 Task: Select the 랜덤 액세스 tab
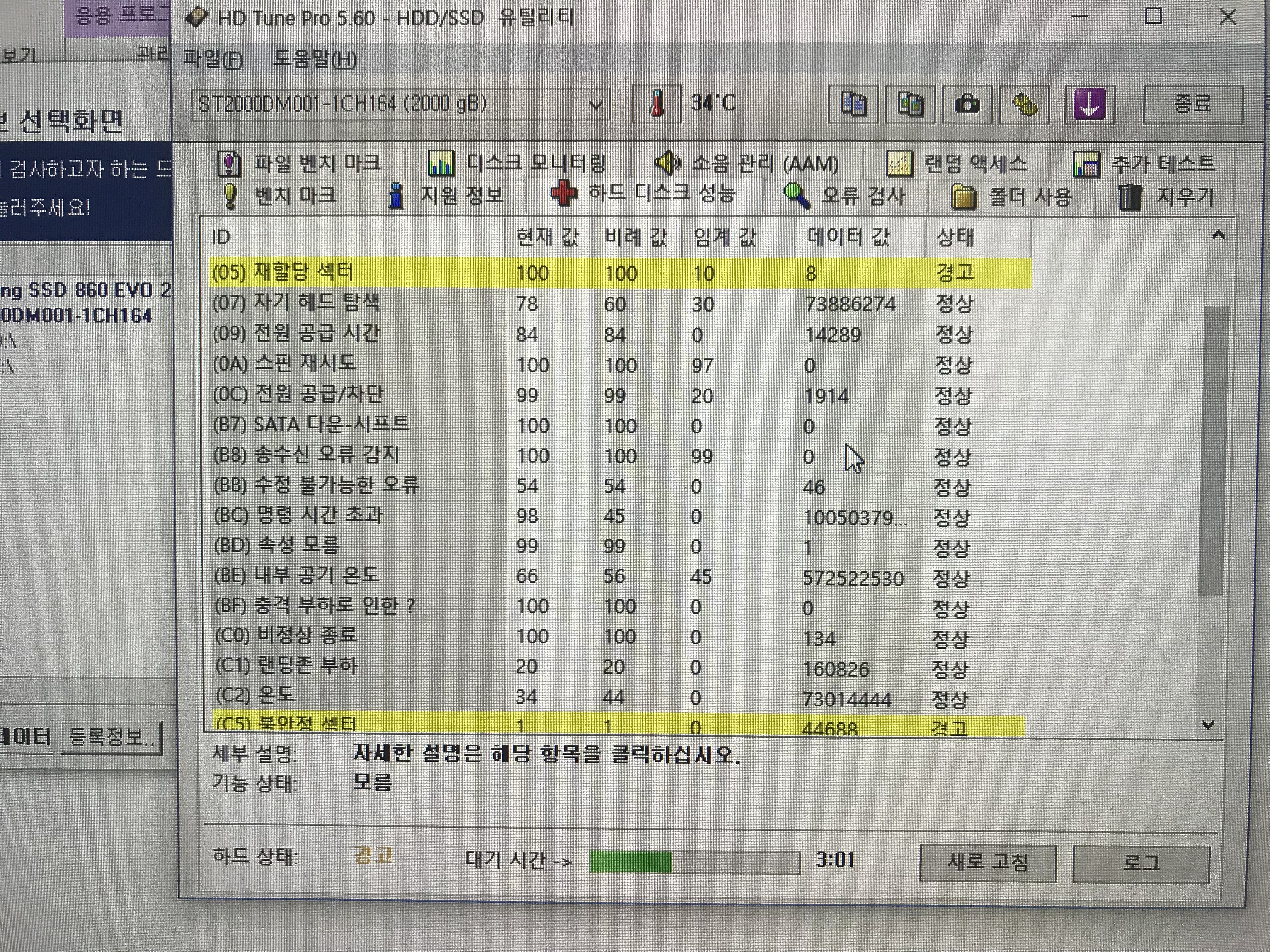click(956, 164)
